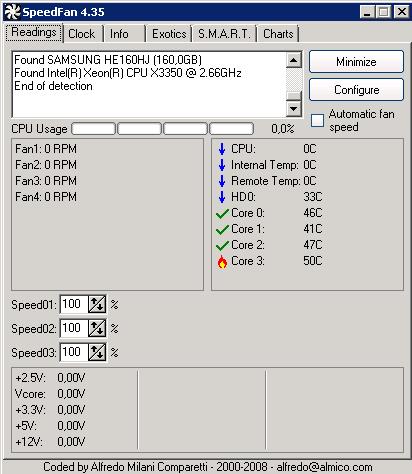This screenshot has height=474, width=412.
Task: Click the log scrollbar down arrow
Action: pyautogui.click(x=294, y=109)
